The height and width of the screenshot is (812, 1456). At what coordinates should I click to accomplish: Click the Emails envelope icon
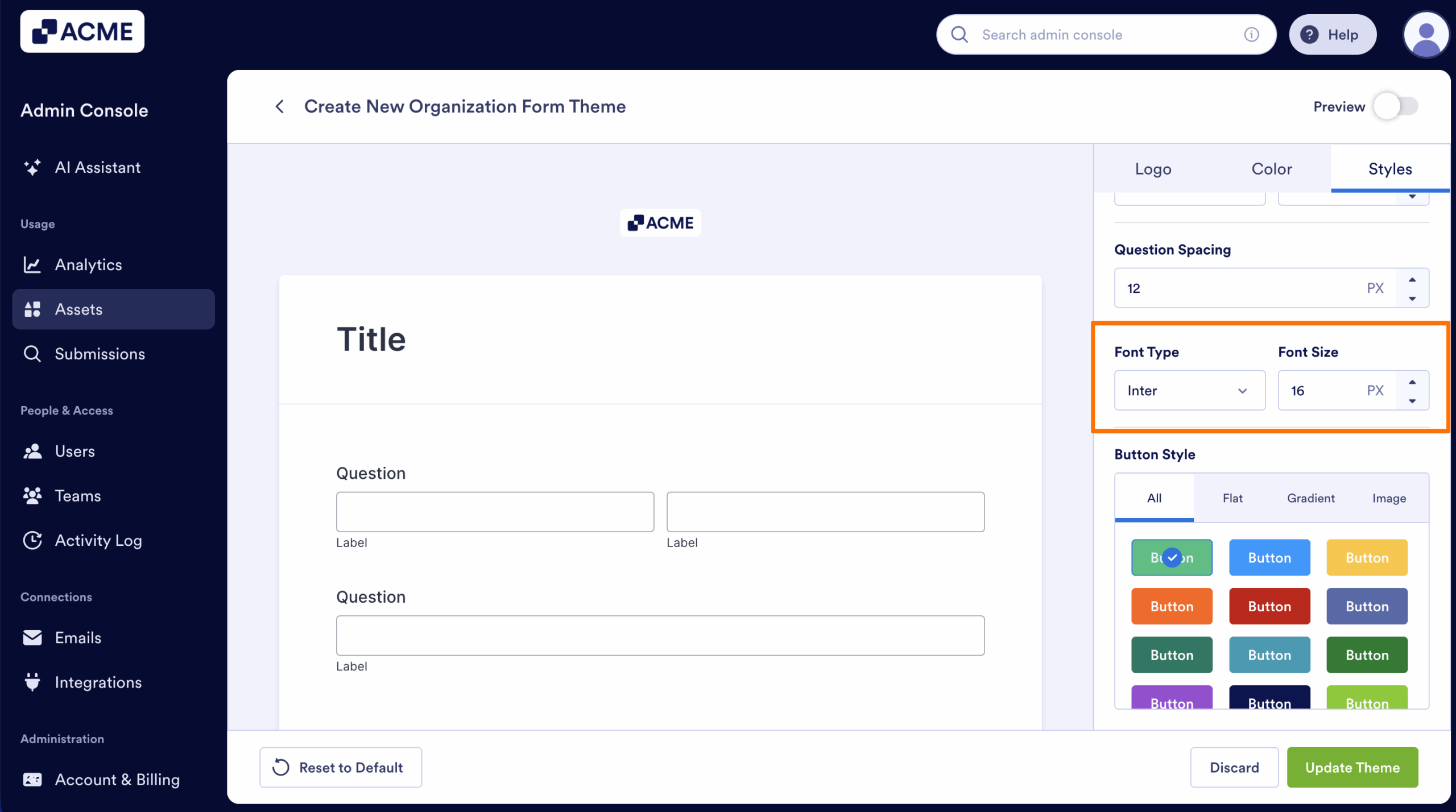33,637
